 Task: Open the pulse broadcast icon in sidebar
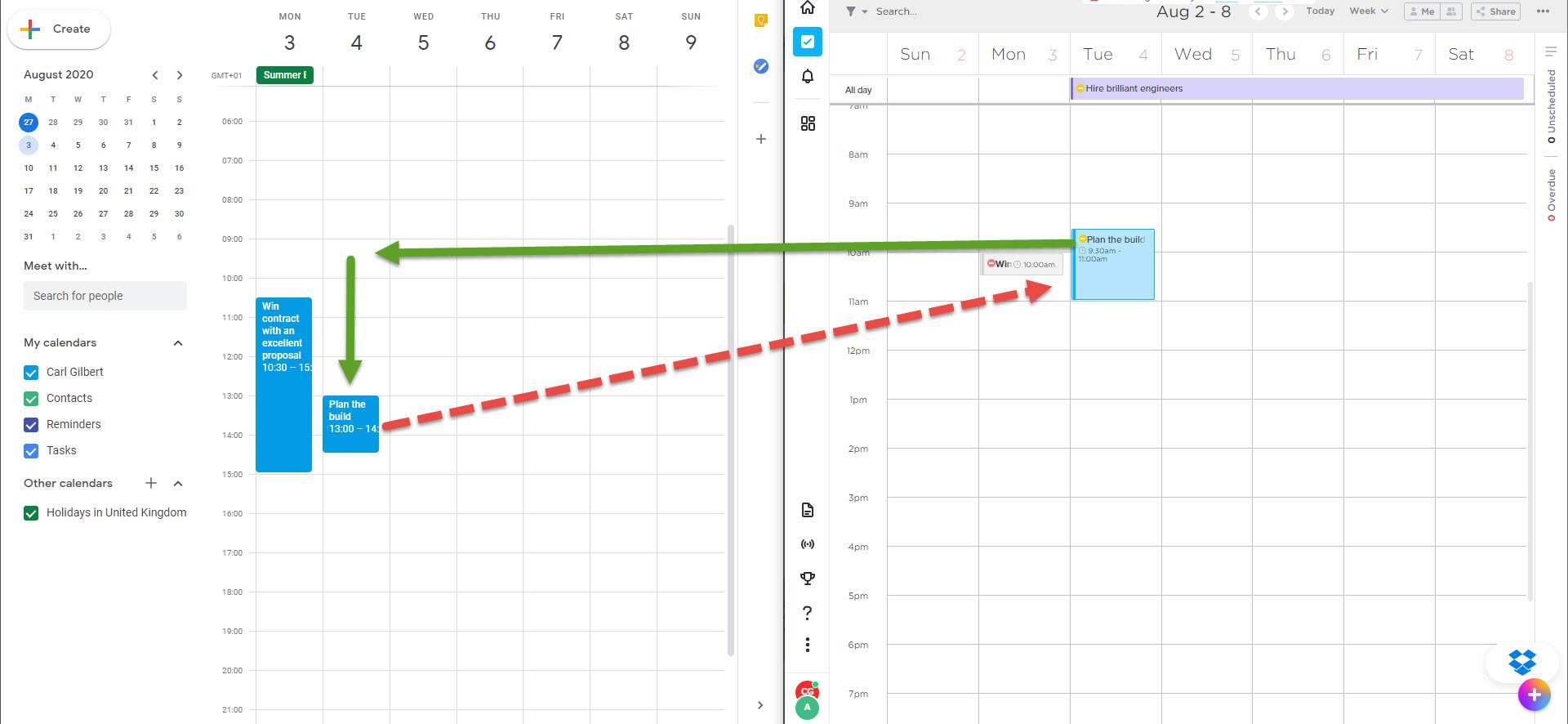coord(808,544)
